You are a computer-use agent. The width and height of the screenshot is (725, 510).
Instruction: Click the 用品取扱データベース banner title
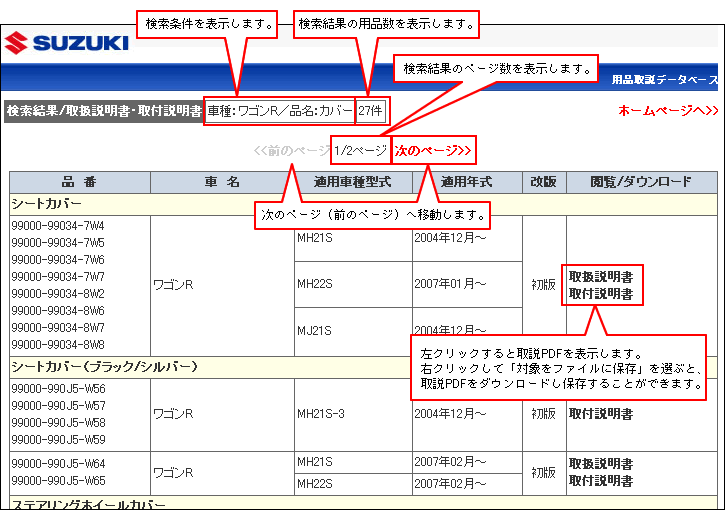click(x=664, y=79)
